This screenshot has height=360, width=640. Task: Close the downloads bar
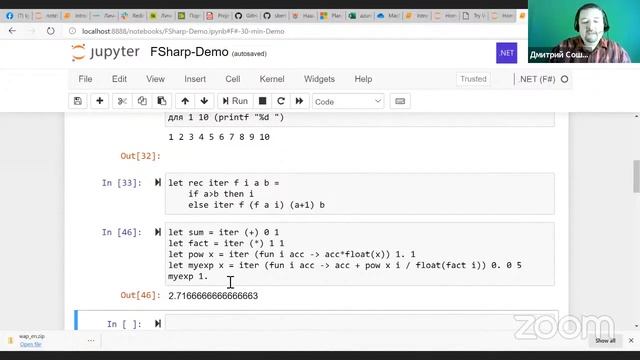point(631,340)
